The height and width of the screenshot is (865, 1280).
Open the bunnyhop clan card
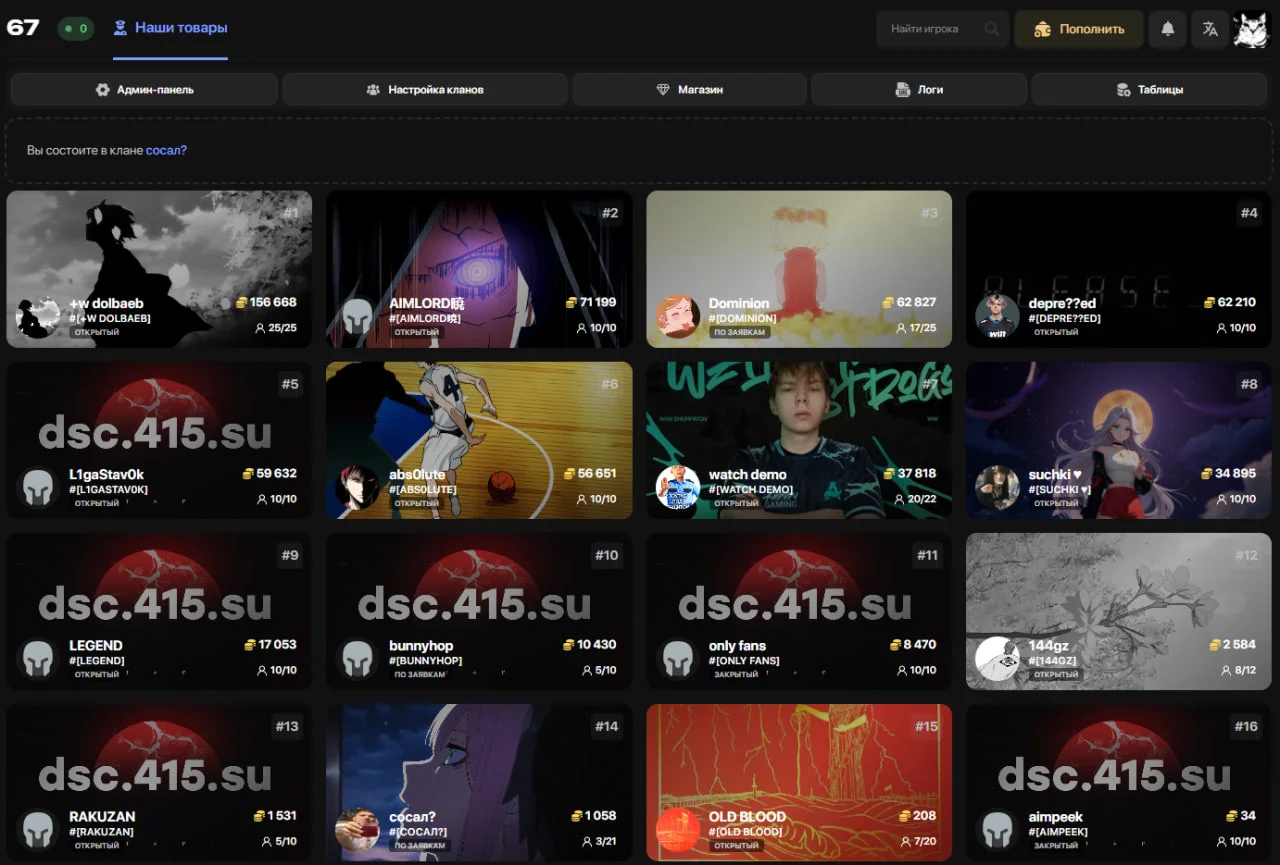tap(479, 611)
